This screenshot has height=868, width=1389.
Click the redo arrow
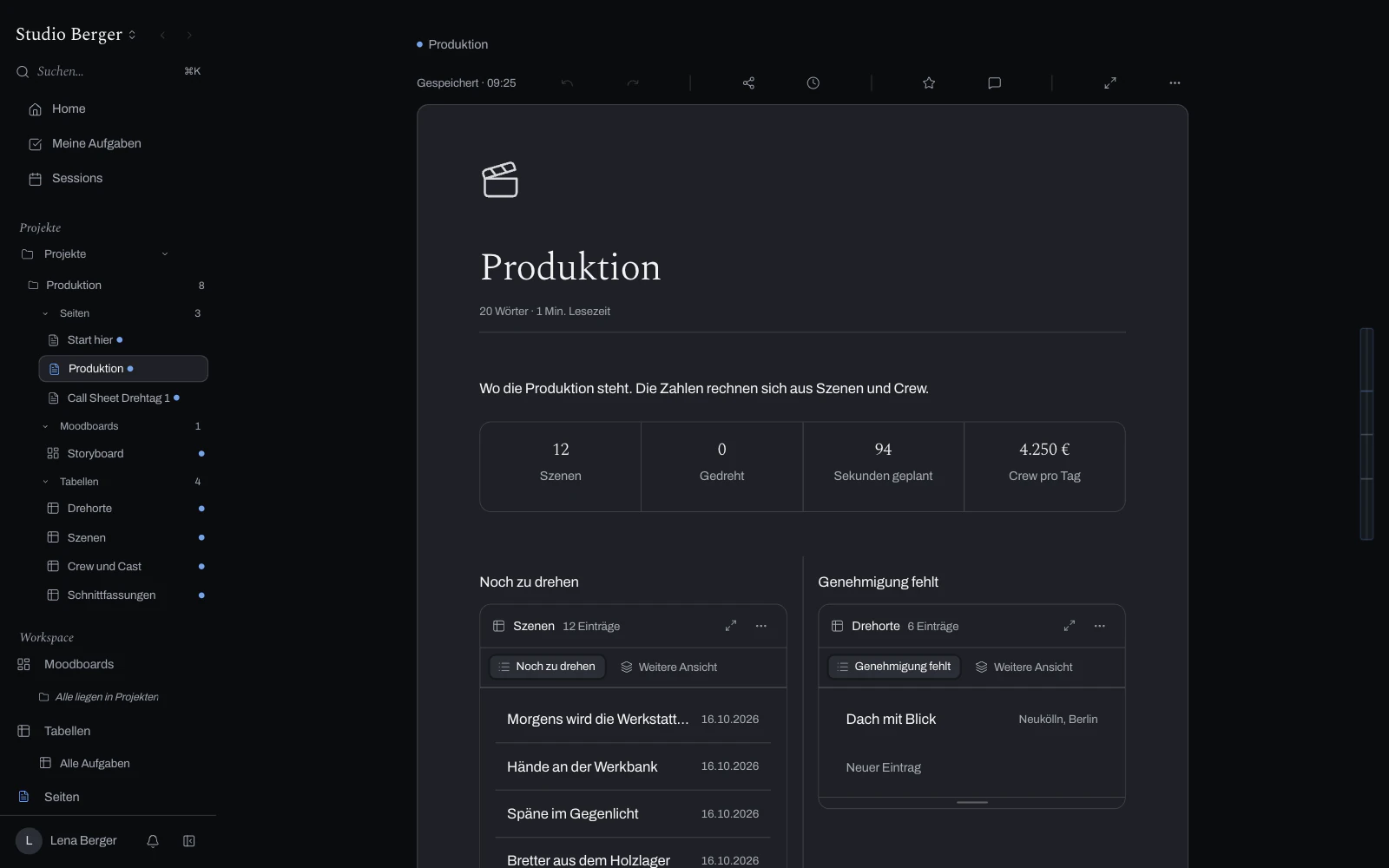tap(633, 83)
